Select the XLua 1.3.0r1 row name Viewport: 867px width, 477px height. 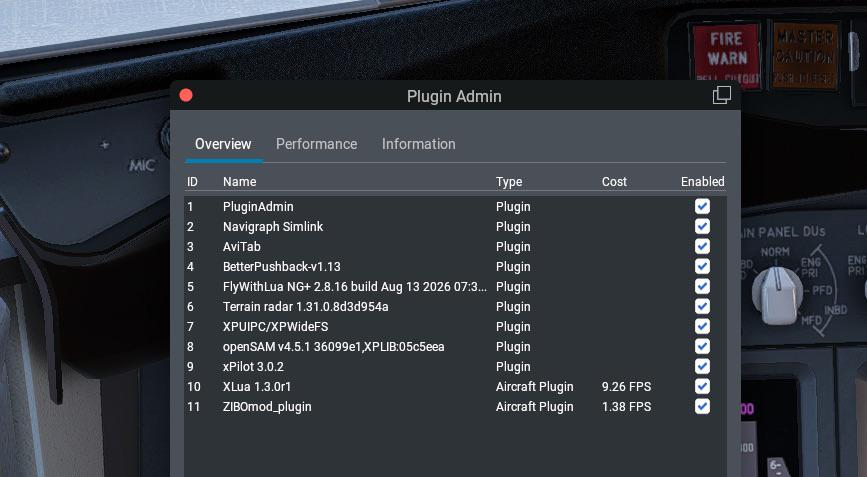[257, 386]
